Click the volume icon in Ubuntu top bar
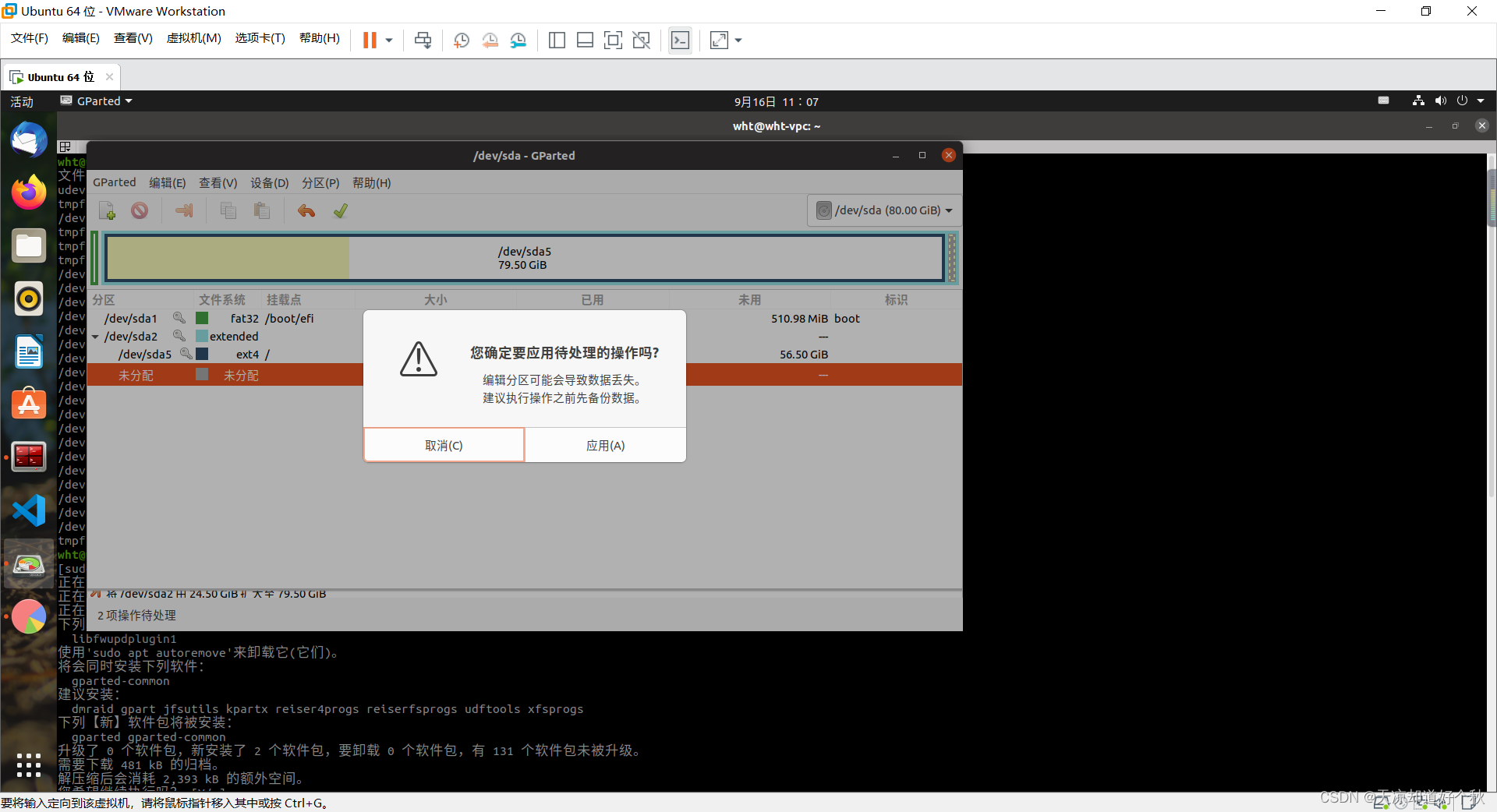Screen dimensions: 1497x812 (x=1441, y=101)
